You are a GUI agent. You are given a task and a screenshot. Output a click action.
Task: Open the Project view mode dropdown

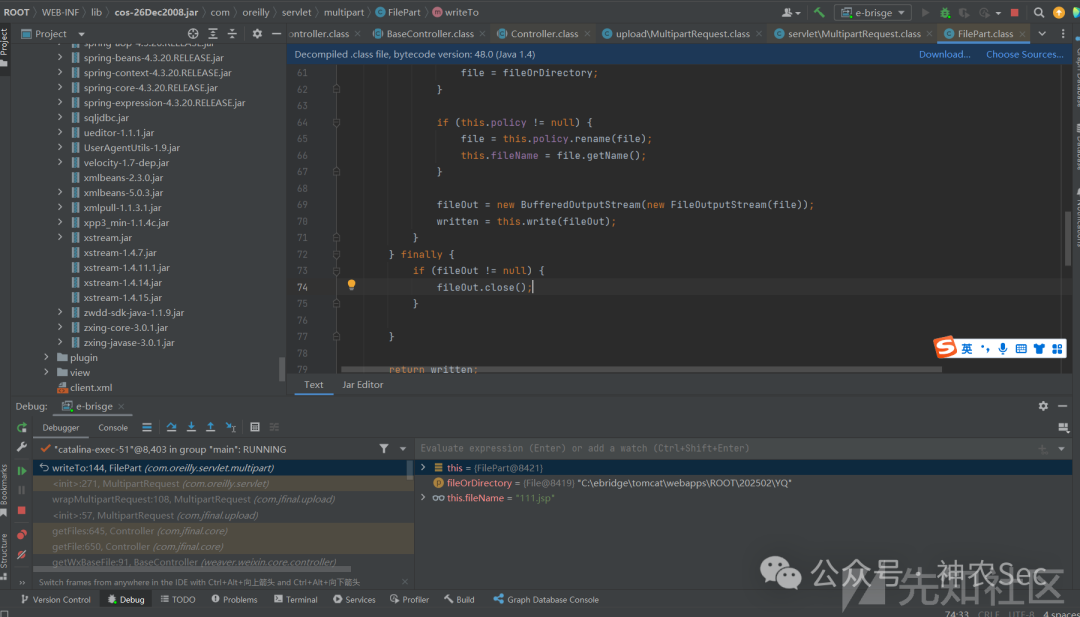[x=81, y=34]
